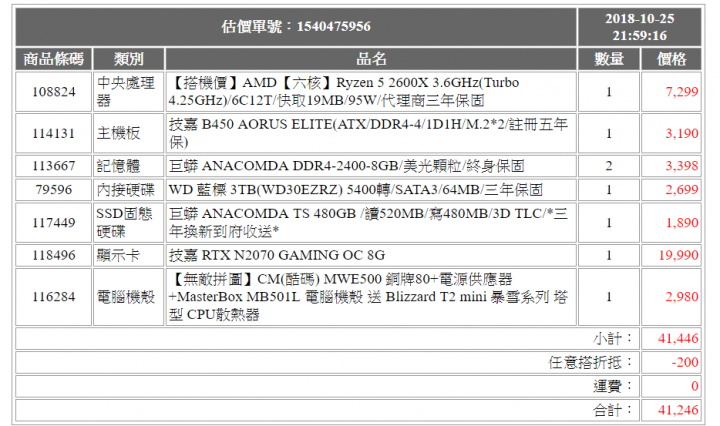Click the discount value -200
720x426 pixels.
pos(685,363)
